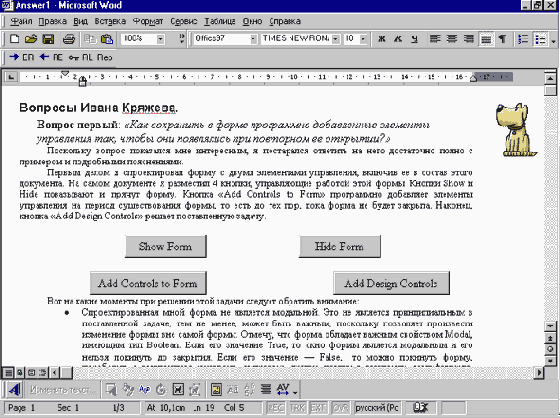Click the New document icon
Viewport: 560px width, 418px height.
click(14, 39)
